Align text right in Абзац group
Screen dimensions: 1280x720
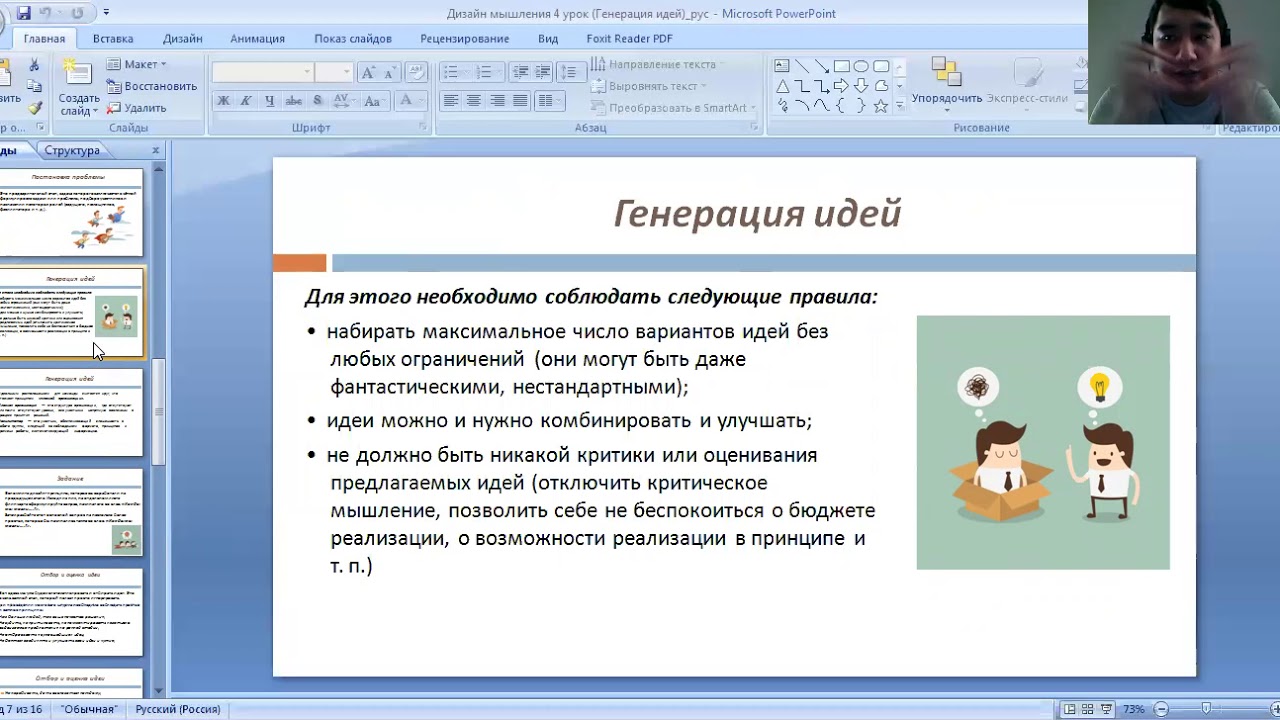coord(497,101)
